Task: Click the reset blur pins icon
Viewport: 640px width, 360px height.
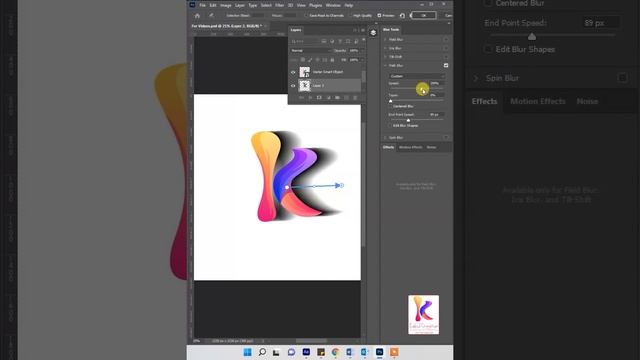Action: (402, 16)
